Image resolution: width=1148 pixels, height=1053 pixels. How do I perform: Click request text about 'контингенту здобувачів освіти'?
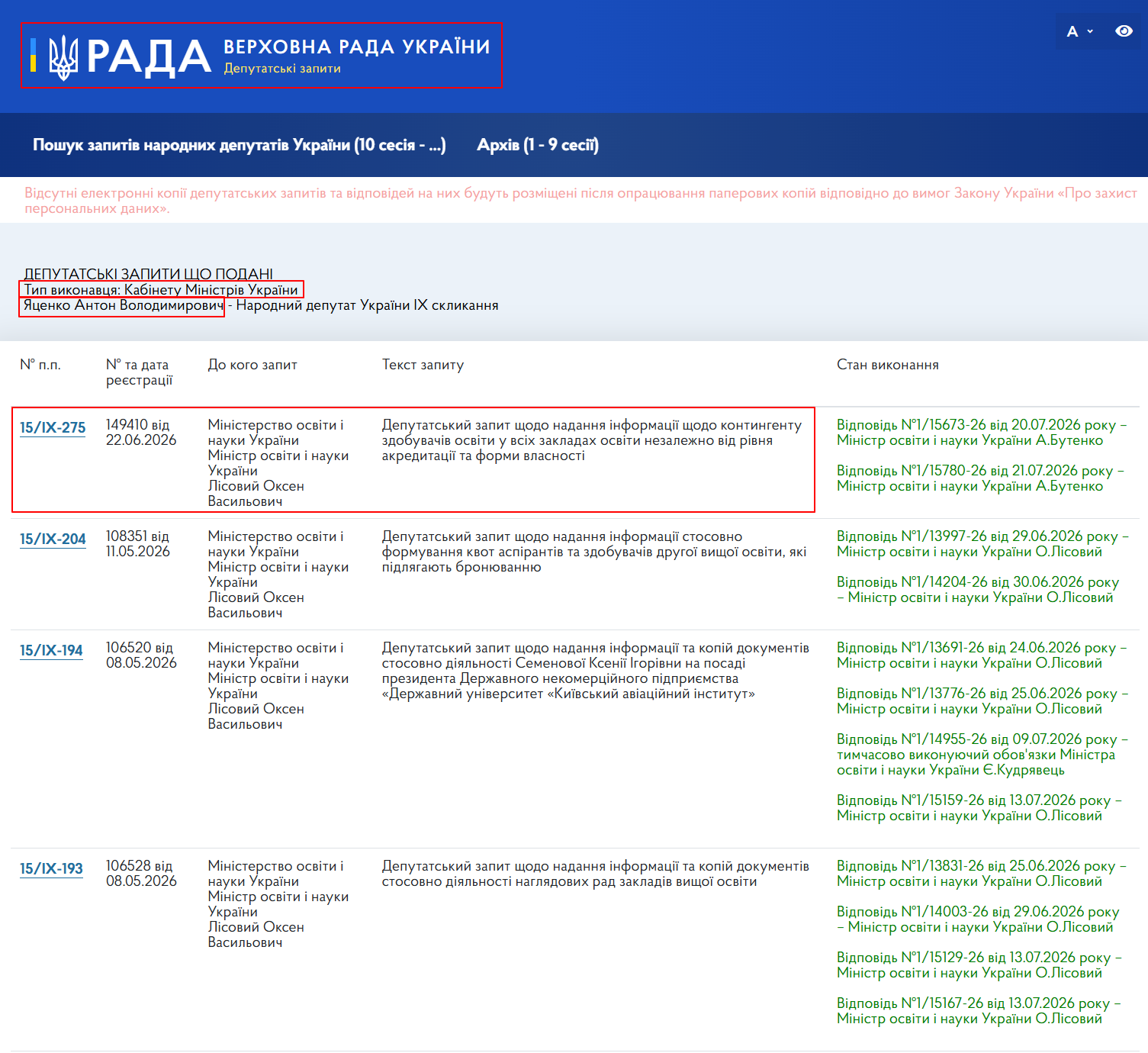click(592, 440)
